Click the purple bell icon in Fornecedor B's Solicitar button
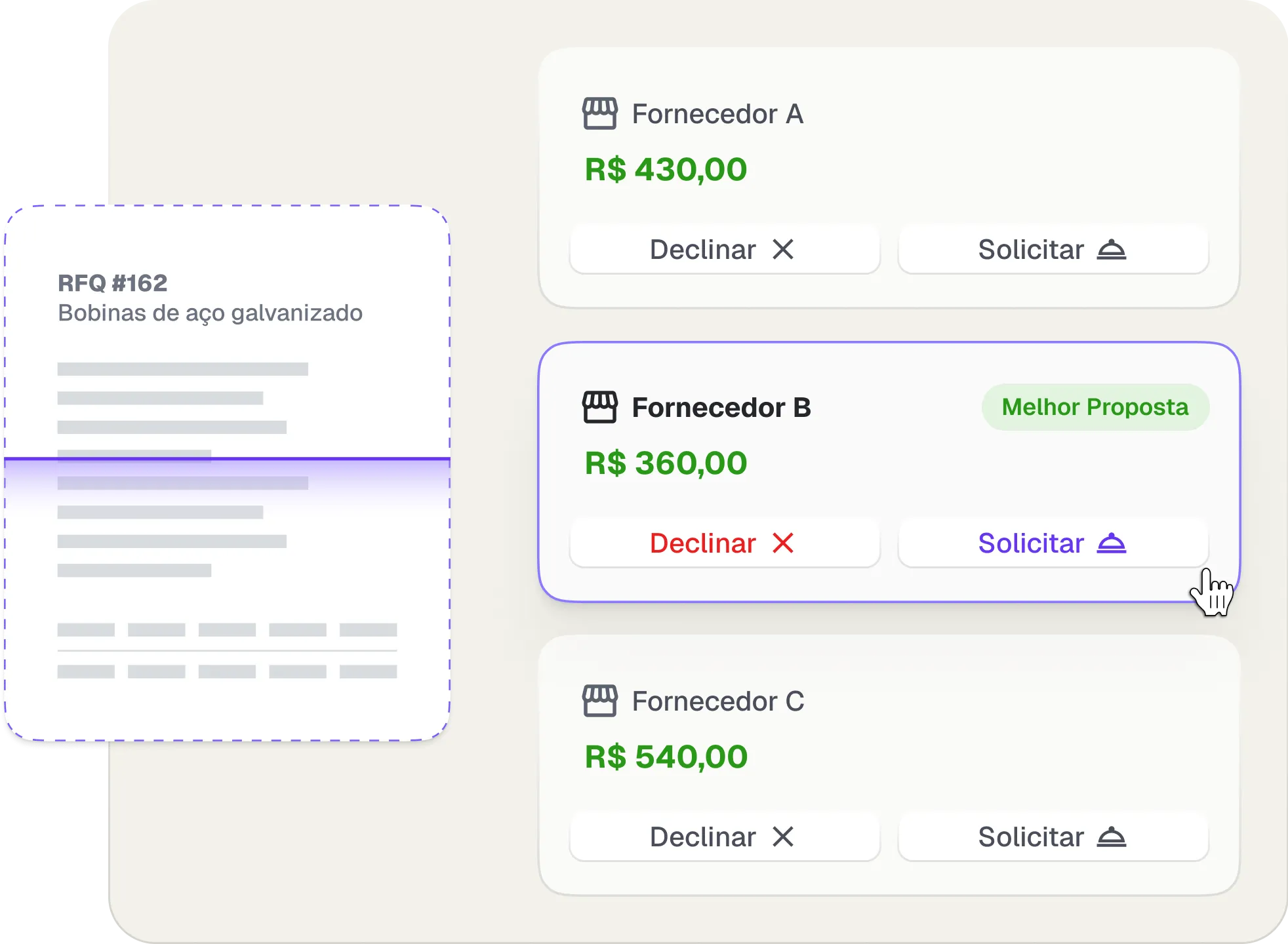This screenshot has width=1288, height=944. click(1112, 543)
